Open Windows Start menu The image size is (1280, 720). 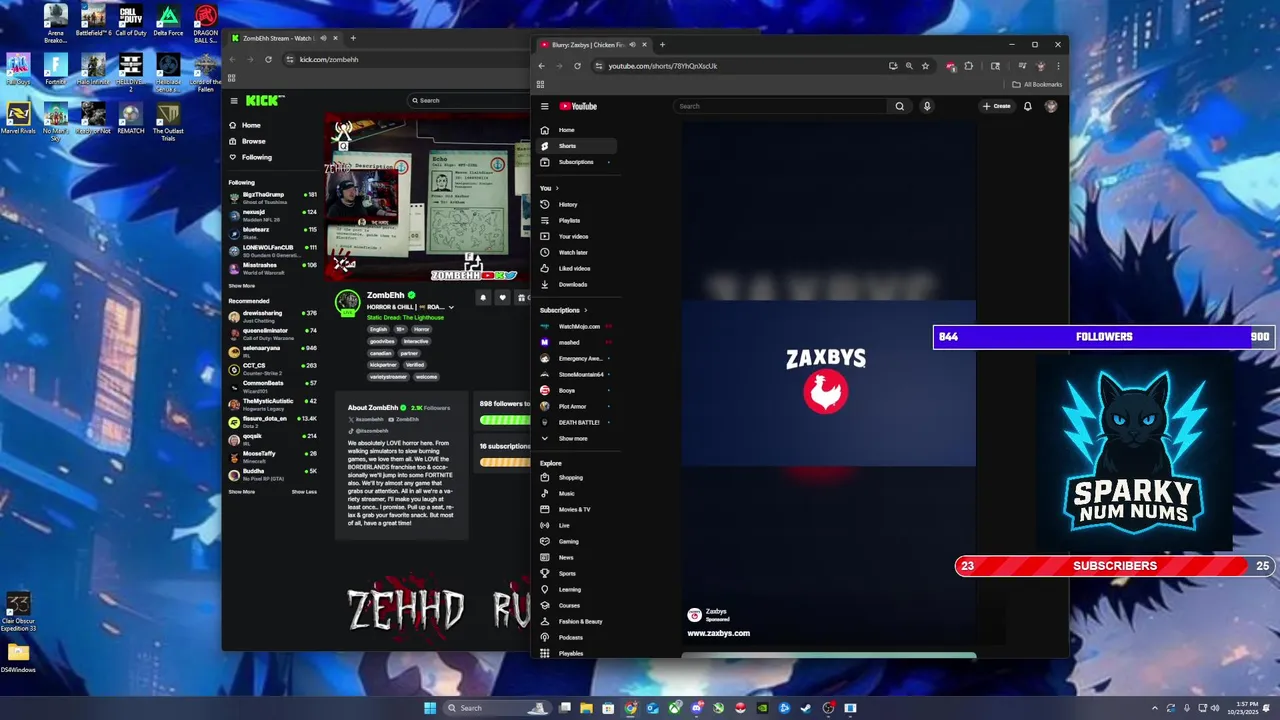(x=430, y=708)
